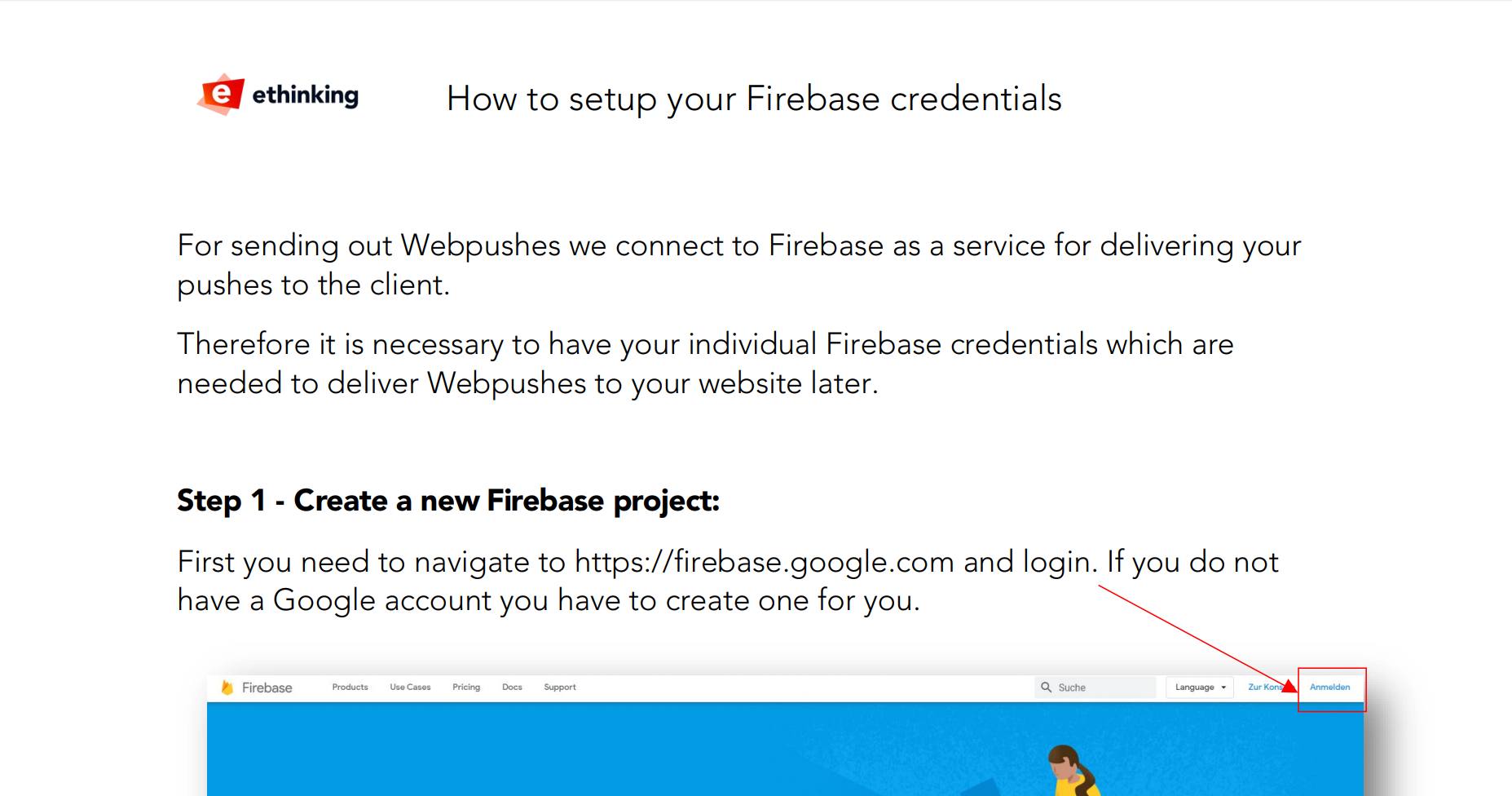Open the Docs nav item
1512x796 pixels.
click(x=512, y=688)
